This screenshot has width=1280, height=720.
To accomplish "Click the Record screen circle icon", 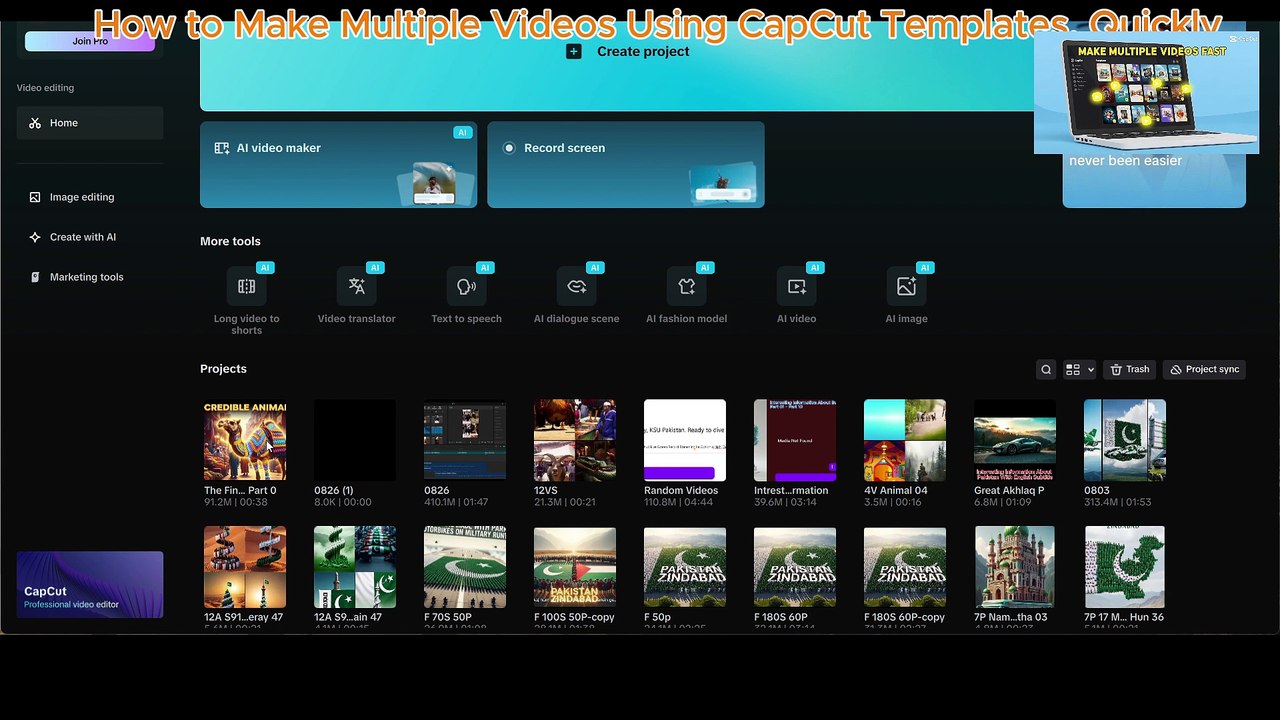I will pyautogui.click(x=509, y=148).
